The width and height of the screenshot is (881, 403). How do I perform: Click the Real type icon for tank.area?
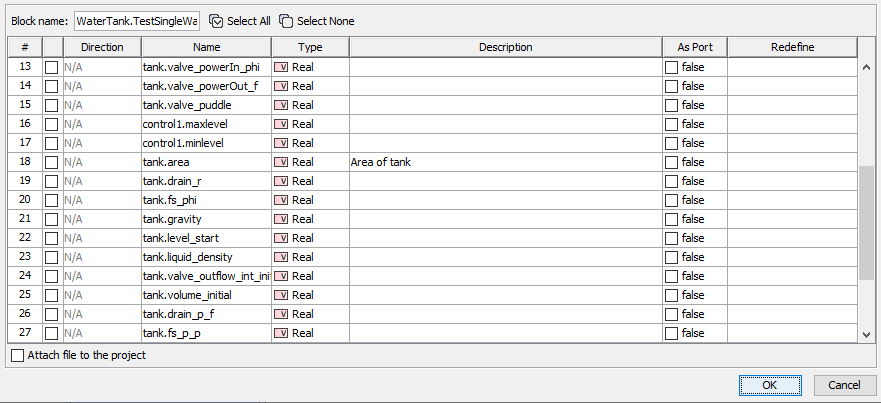click(281, 162)
